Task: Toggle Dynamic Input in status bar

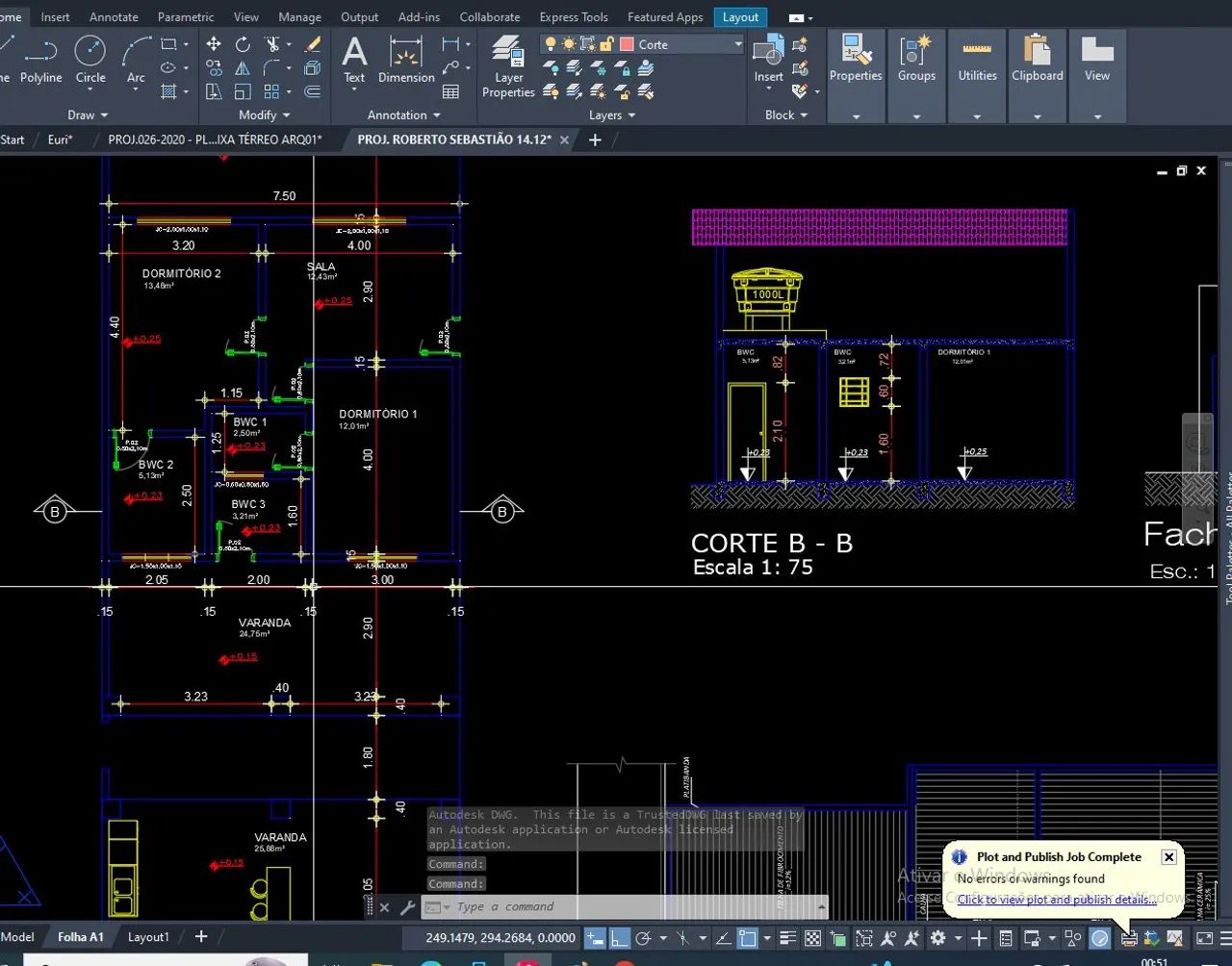Action: pos(596,938)
